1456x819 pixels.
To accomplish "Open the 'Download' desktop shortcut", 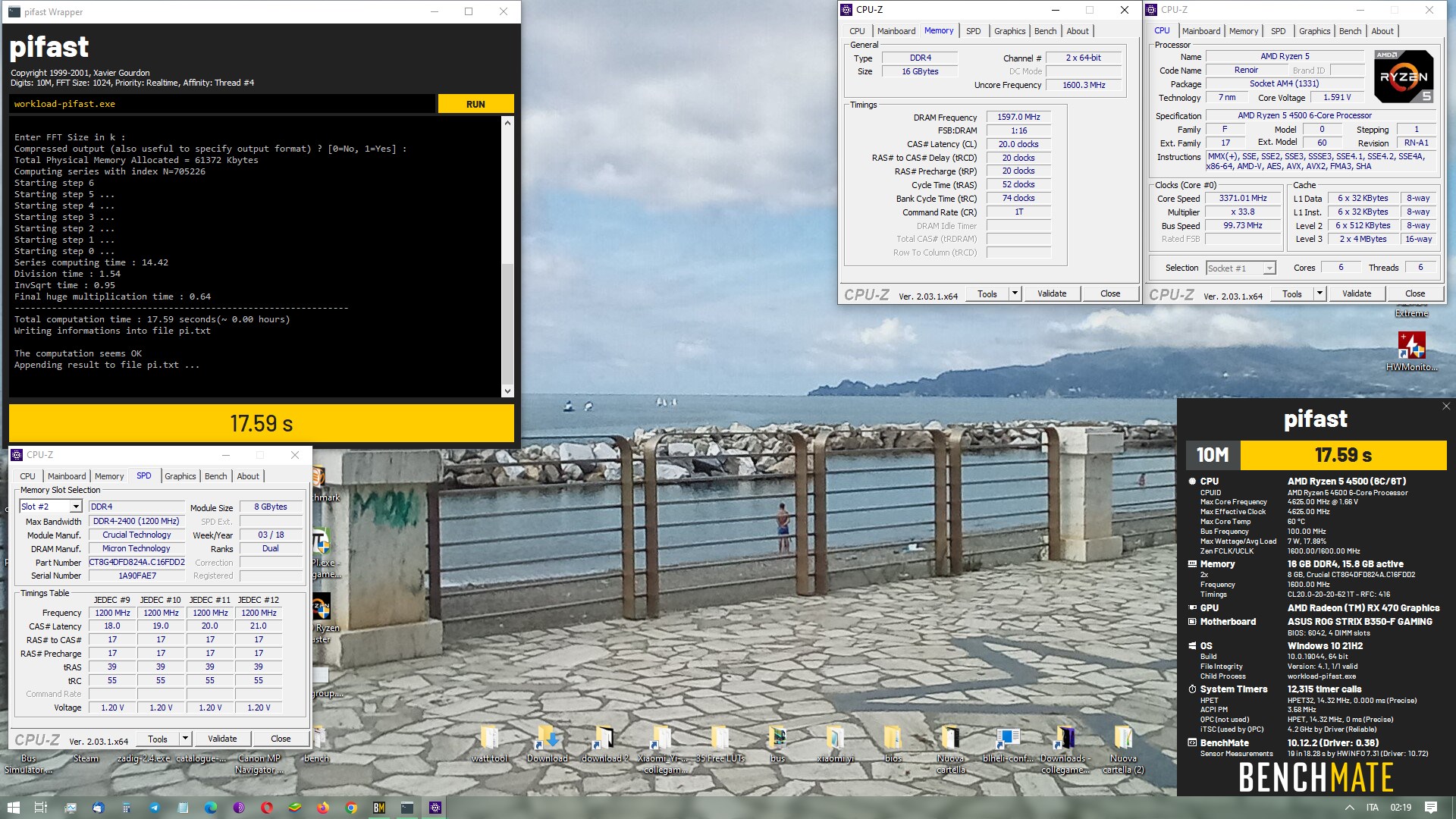I will point(547,744).
